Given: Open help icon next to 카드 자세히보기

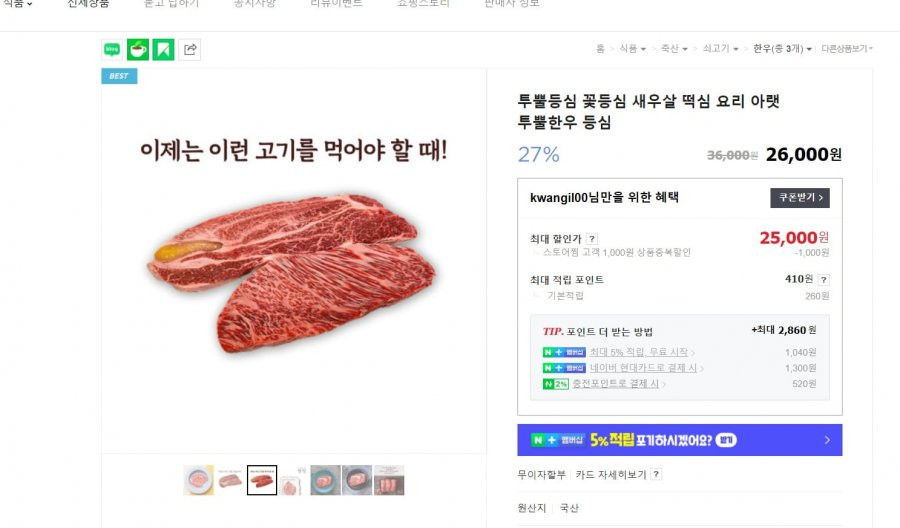Looking at the screenshot, I should pos(656,474).
